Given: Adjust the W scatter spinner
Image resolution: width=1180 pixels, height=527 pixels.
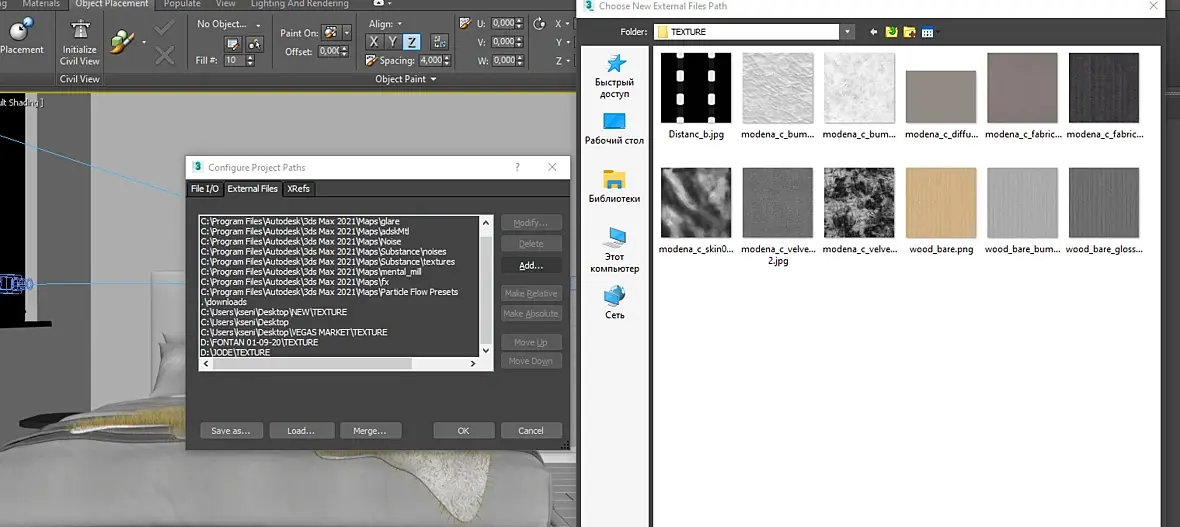Looking at the screenshot, I should [x=519, y=60].
